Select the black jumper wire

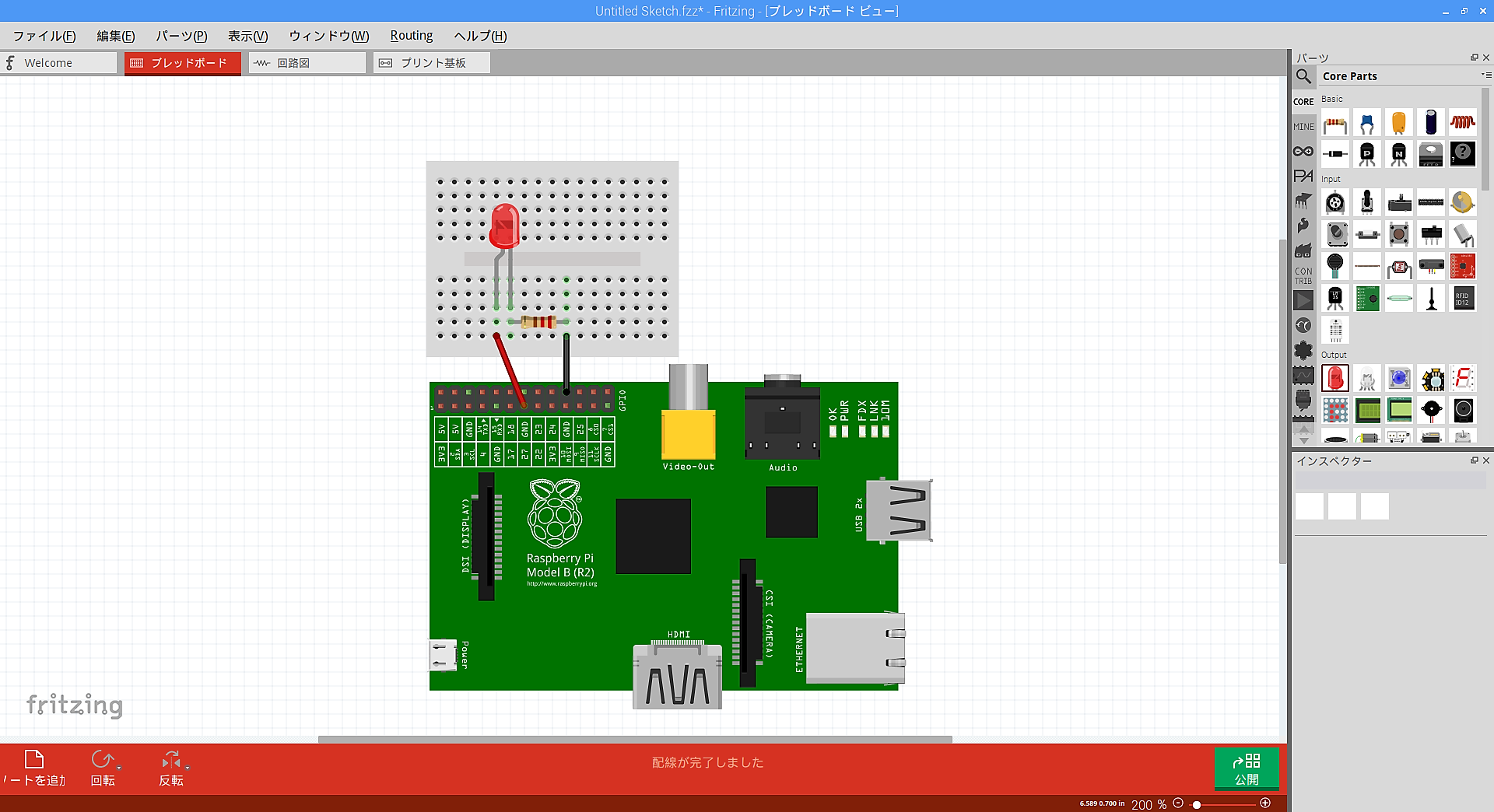(566, 363)
